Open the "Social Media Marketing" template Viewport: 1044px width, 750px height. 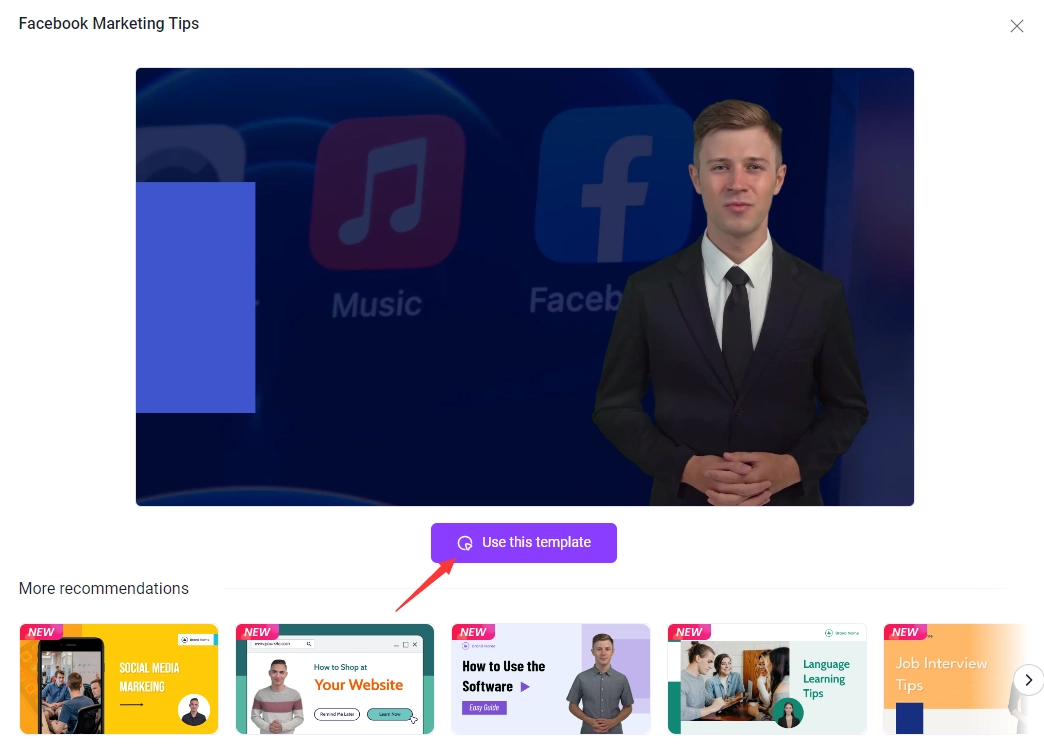[x=118, y=679]
